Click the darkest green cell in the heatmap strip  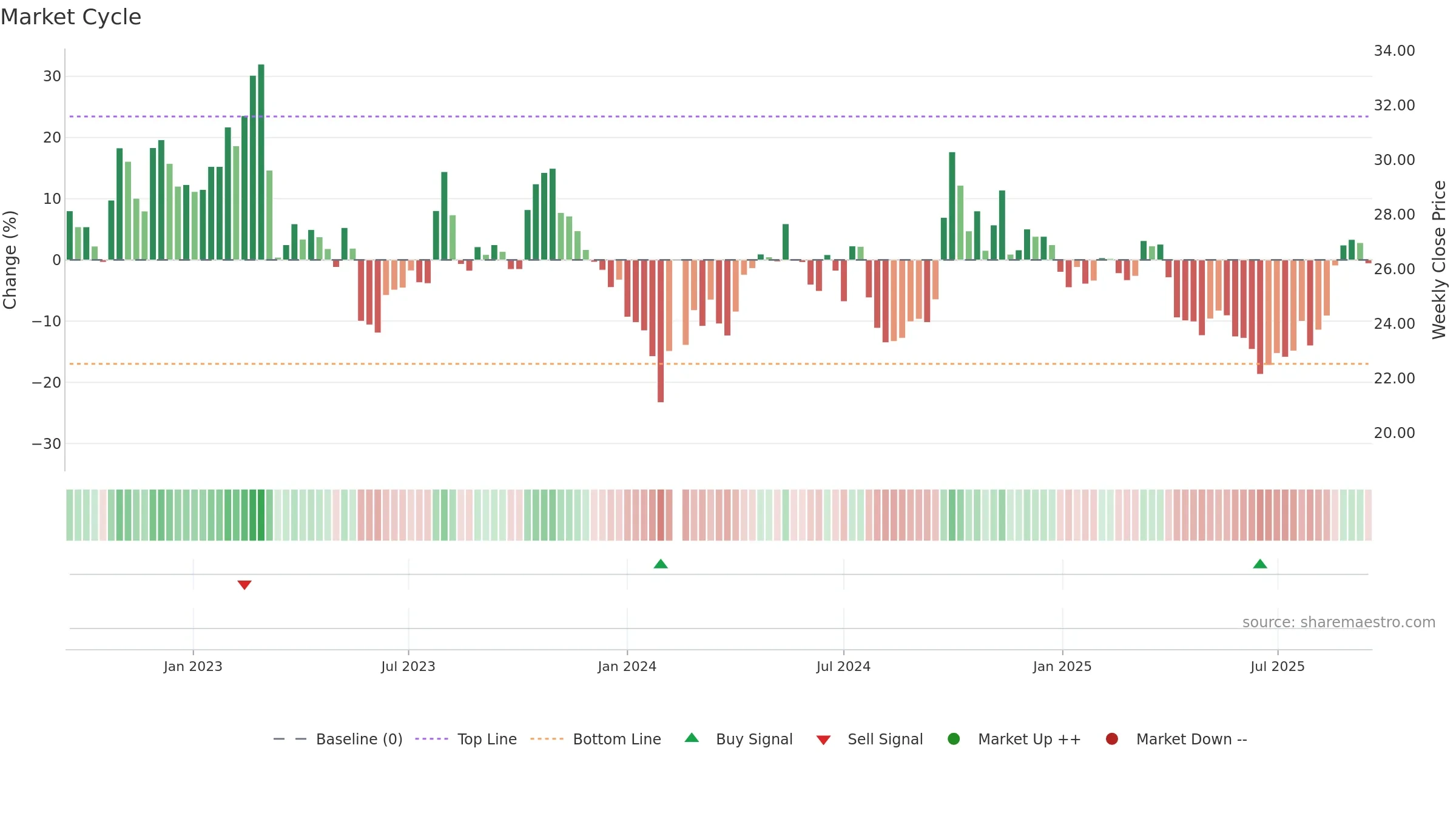pos(261,515)
